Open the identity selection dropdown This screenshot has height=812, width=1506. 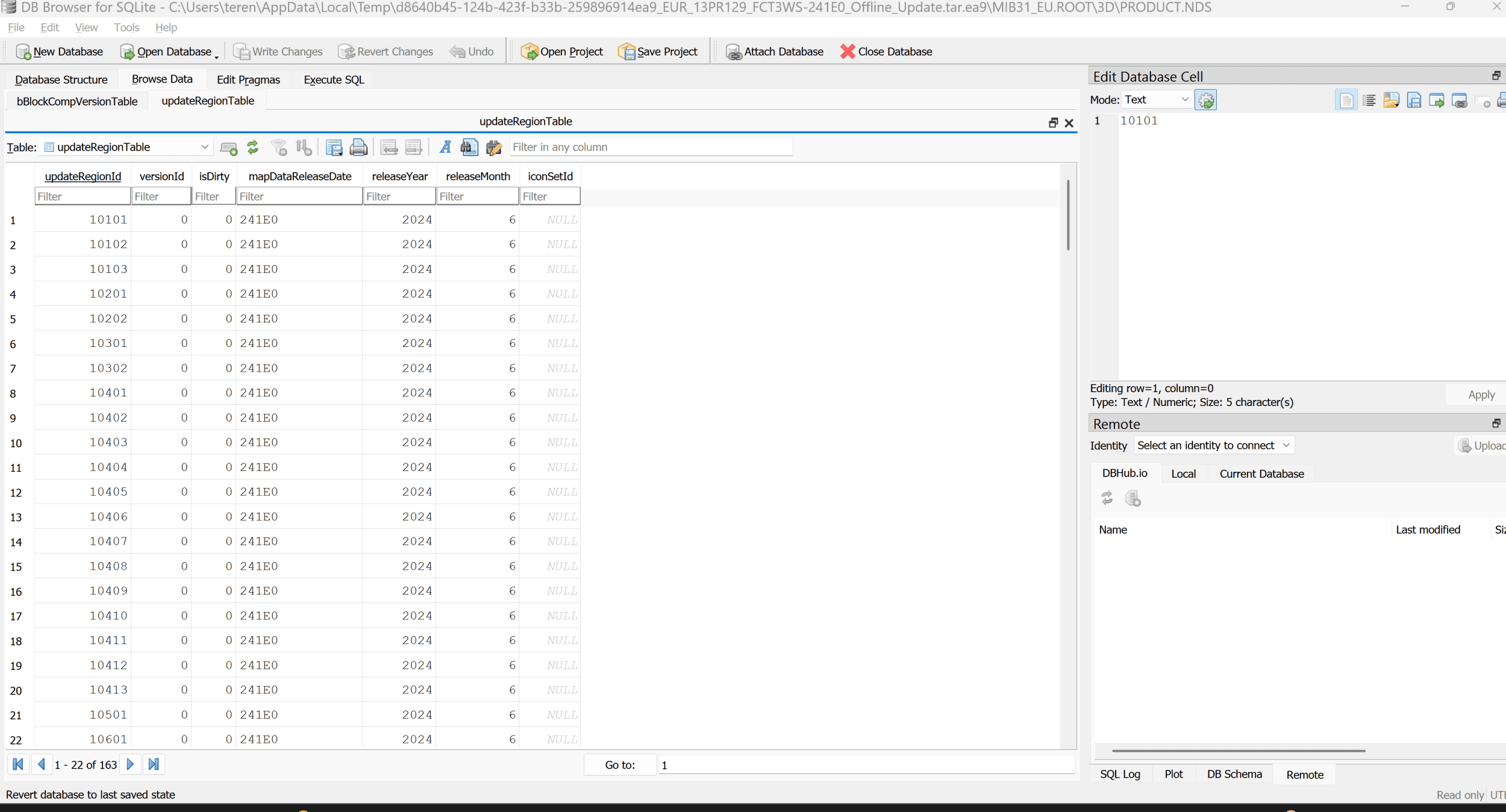tap(1213, 446)
